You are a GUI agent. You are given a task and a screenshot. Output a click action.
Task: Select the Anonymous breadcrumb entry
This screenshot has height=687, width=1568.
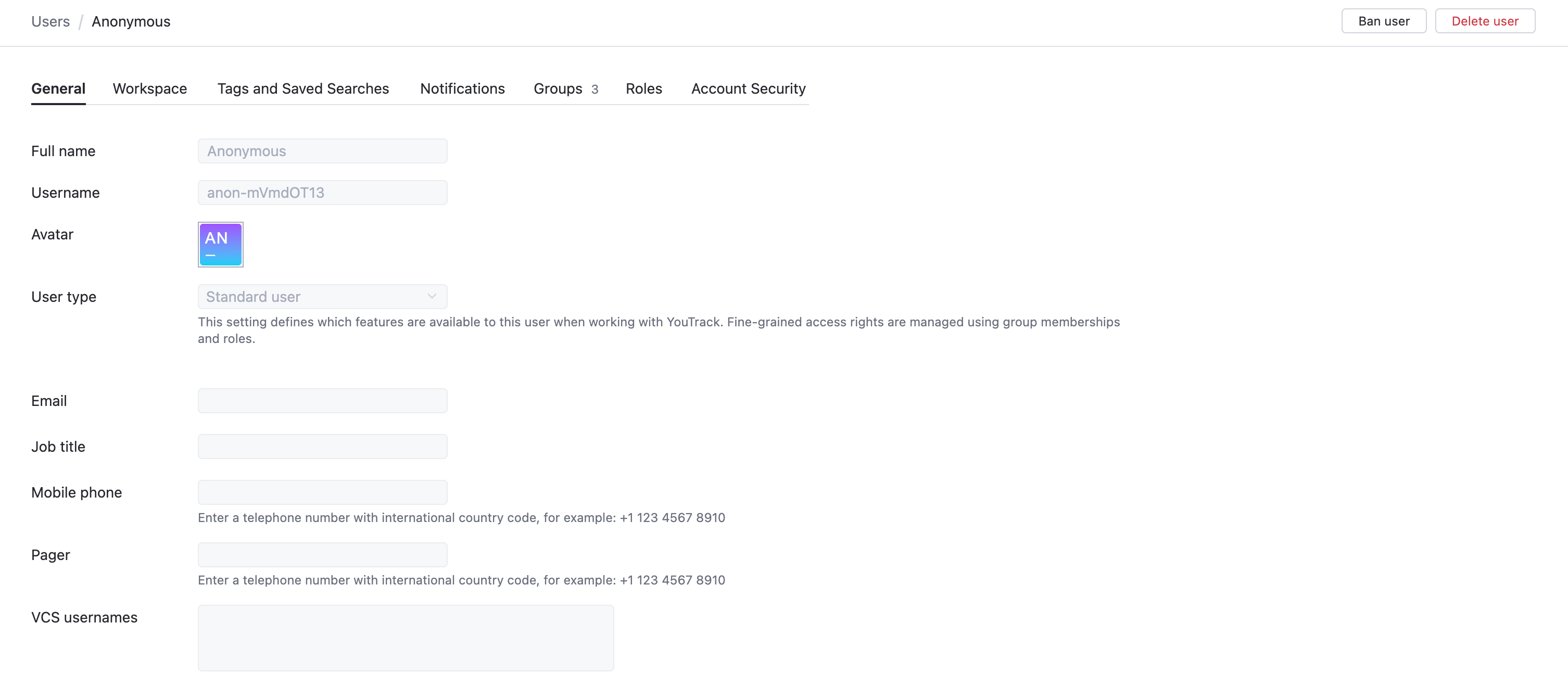(131, 21)
